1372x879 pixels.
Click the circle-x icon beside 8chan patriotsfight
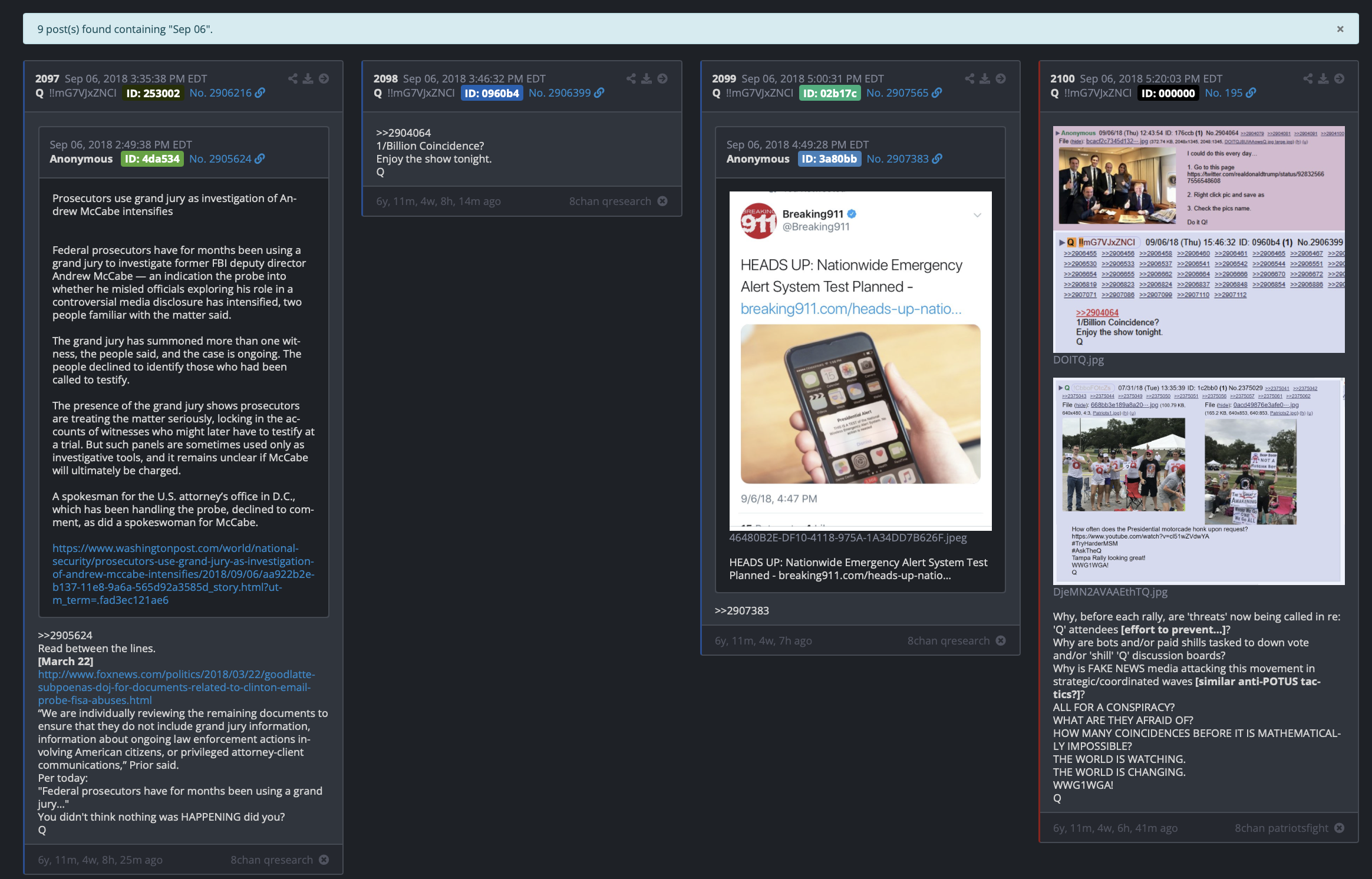(x=1340, y=828)
